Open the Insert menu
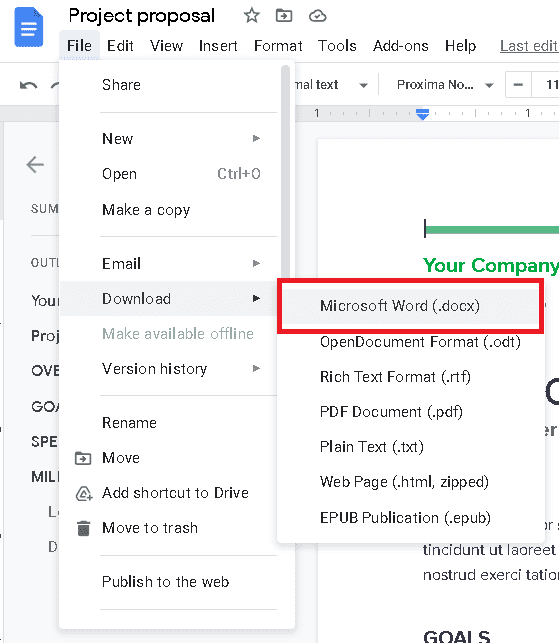 (x=218, y=46)
